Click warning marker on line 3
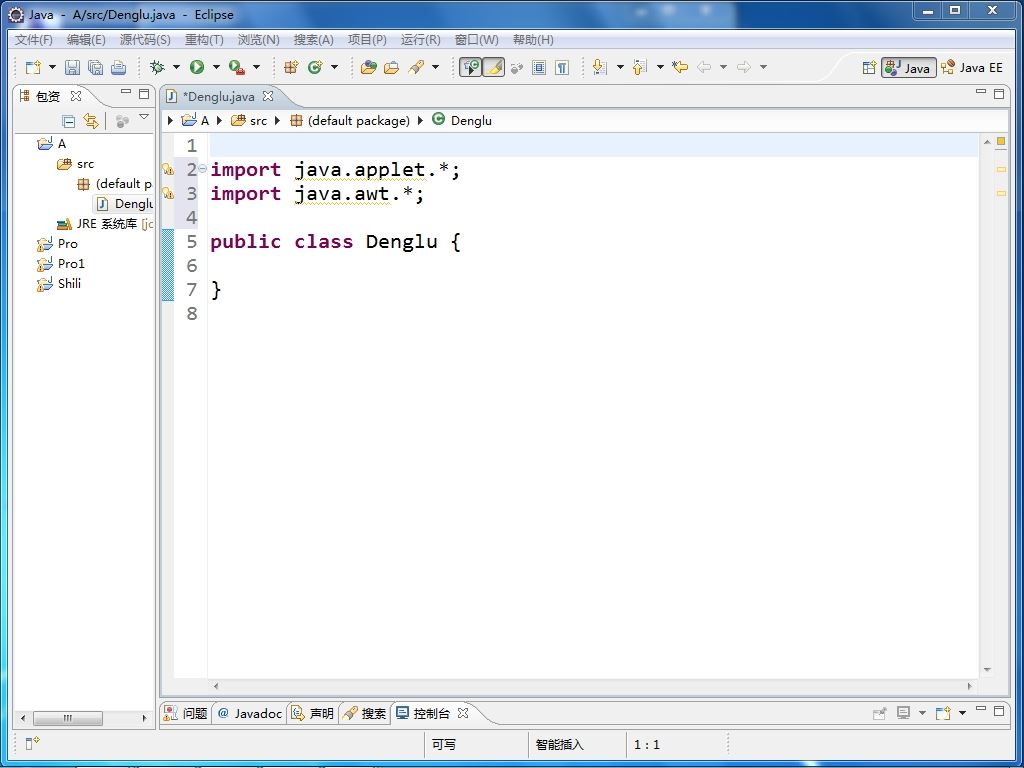 tap(168, 193)
